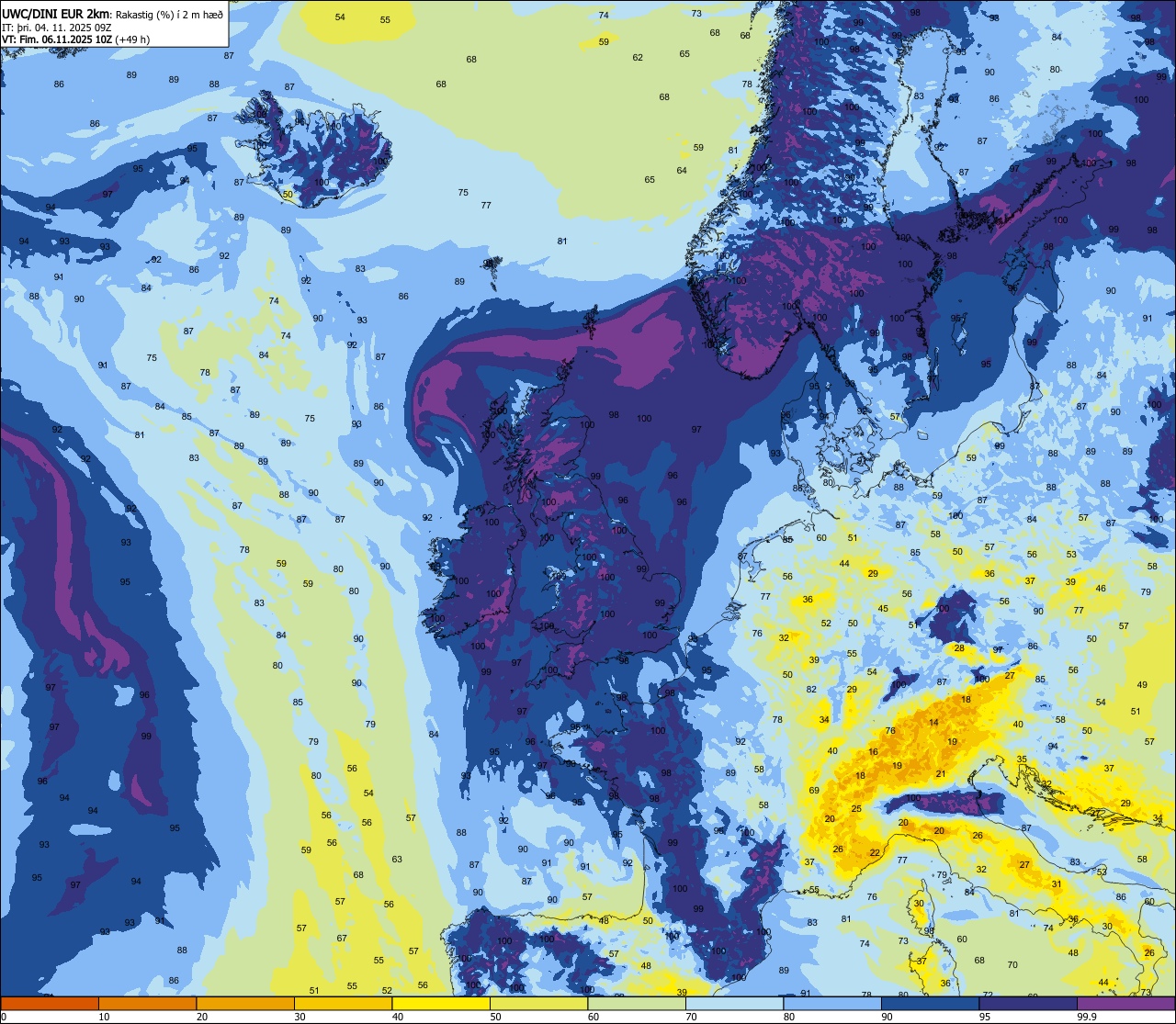Click the purple legend color above 99.9
The height and width of the screenshot is (1024, 1176).
pos(1125,1003)
